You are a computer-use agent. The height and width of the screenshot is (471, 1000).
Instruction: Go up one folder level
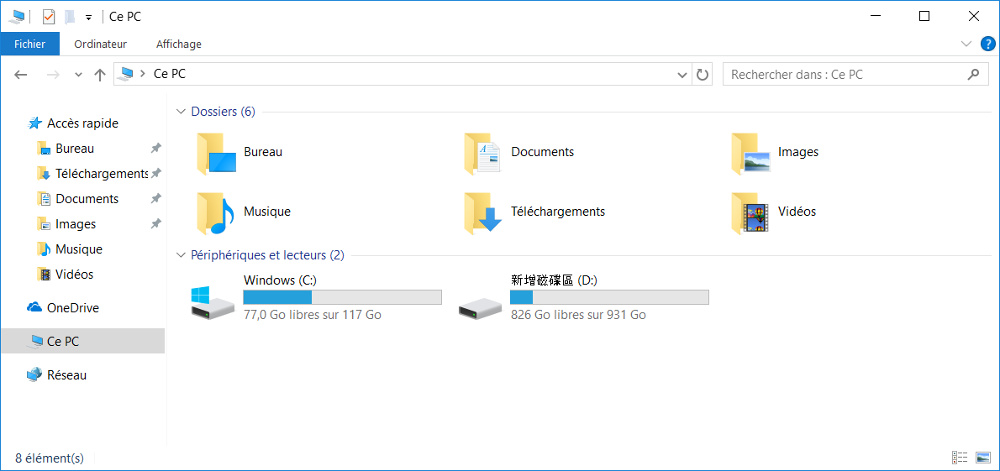click(99, 75)
